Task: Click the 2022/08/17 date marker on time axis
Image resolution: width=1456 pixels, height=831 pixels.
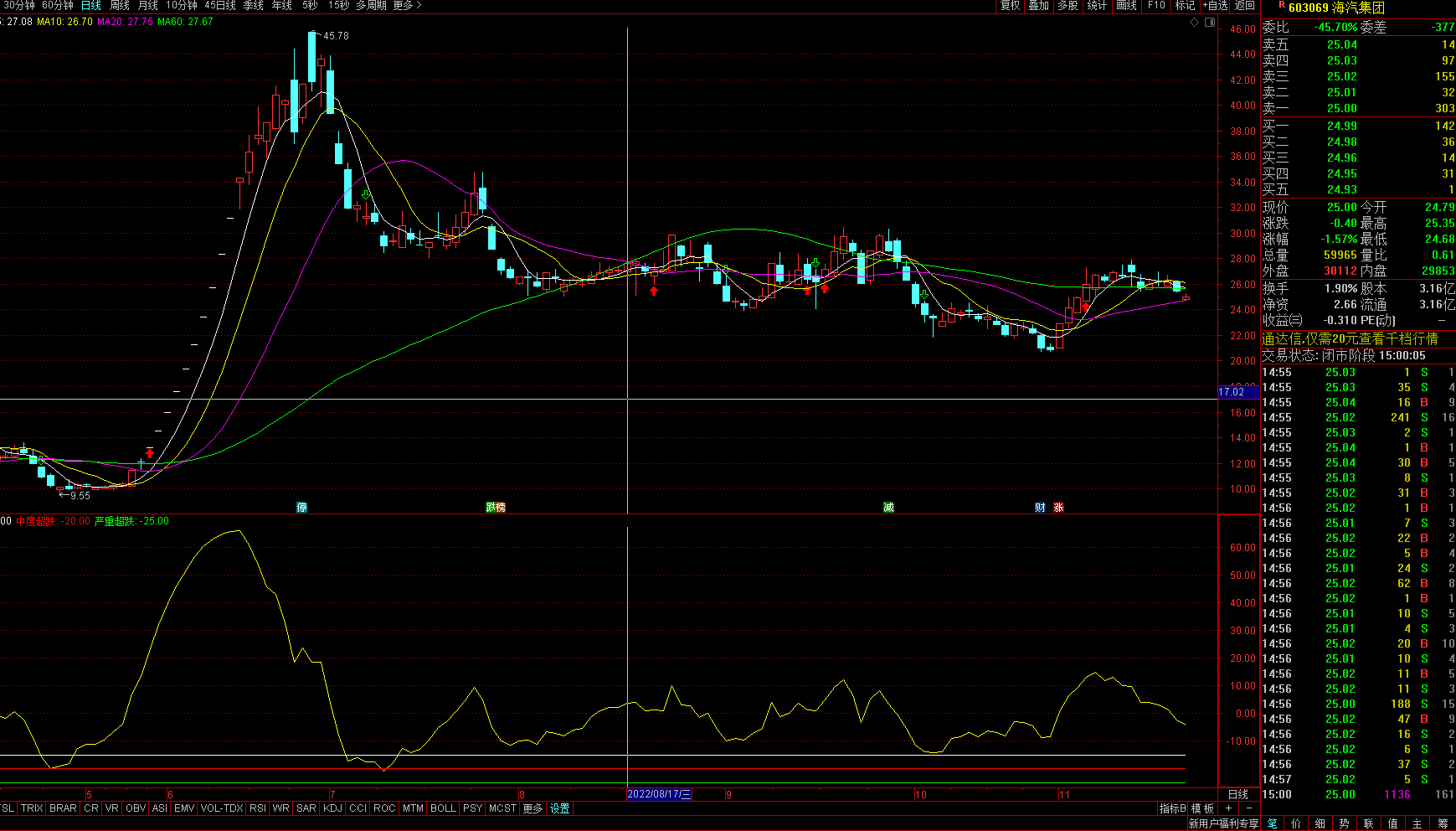Action: tap(660, 794)
